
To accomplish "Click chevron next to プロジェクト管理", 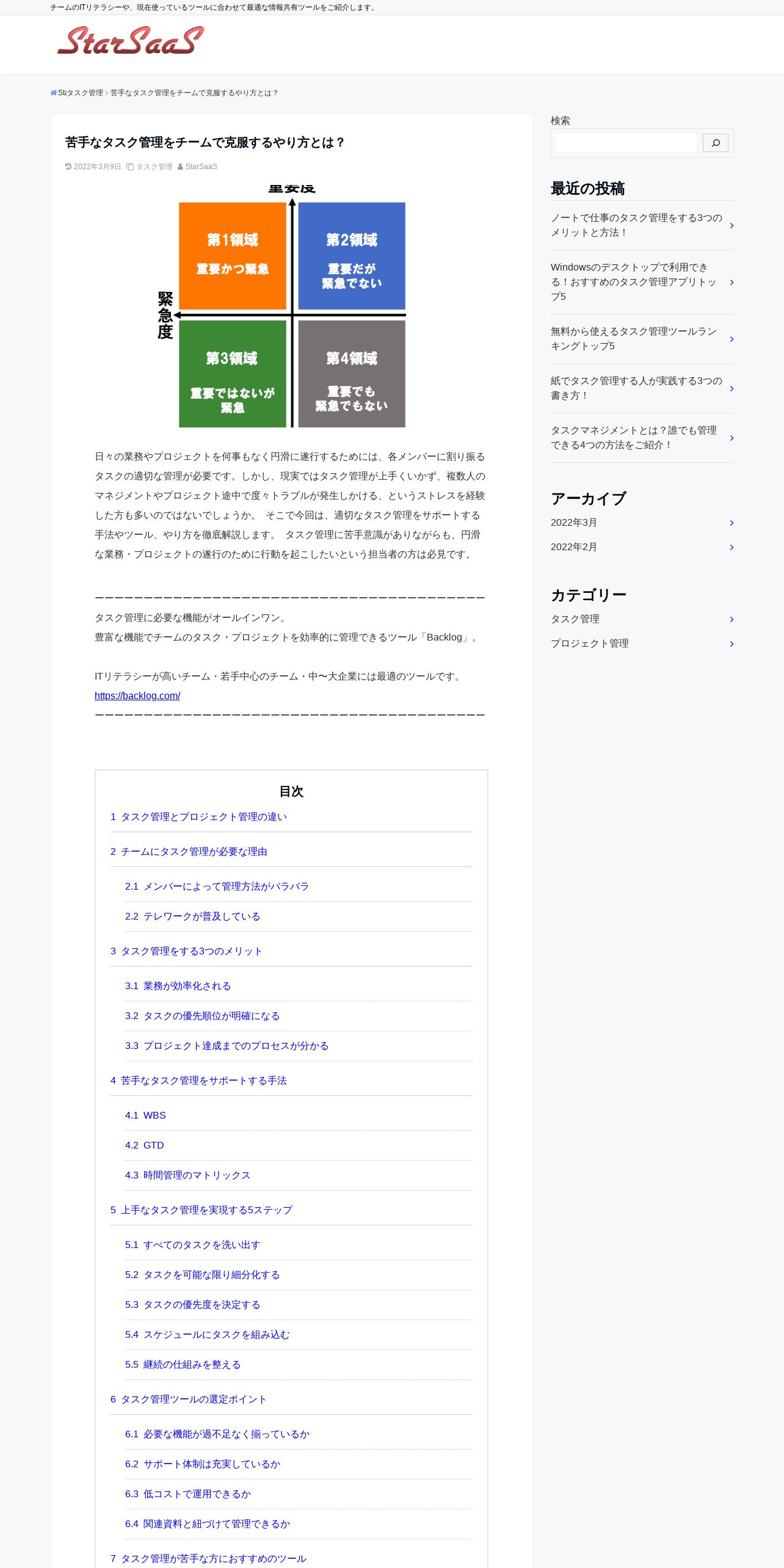I will (731, 644).
